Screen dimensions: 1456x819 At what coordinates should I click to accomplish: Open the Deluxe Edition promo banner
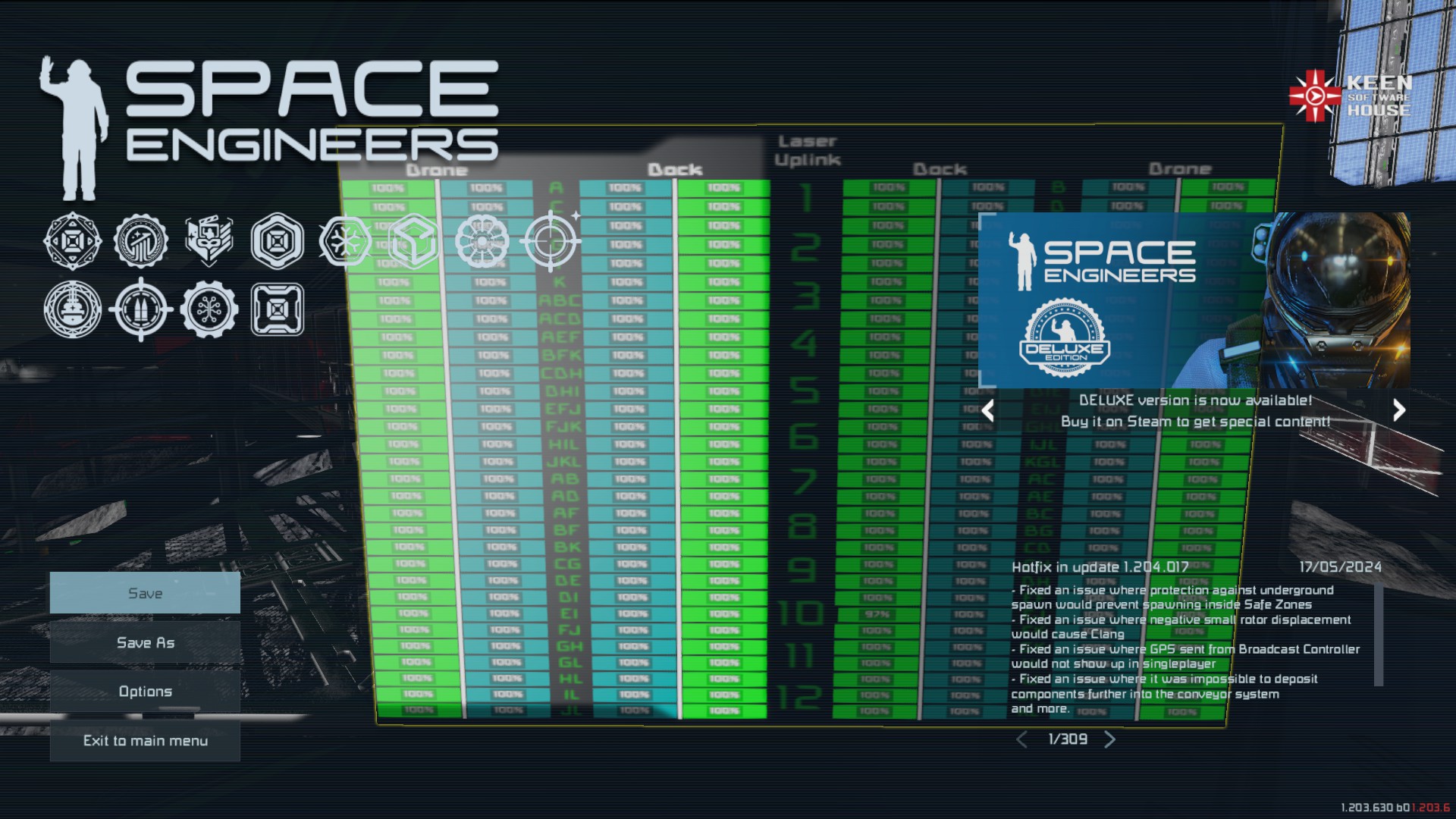point(1194,301)
